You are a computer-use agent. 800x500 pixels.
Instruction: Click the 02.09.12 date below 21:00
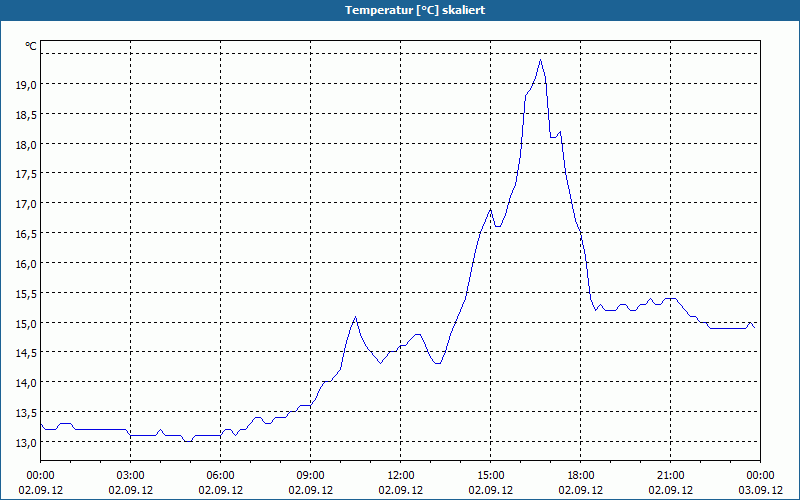(x=670, y=490)
